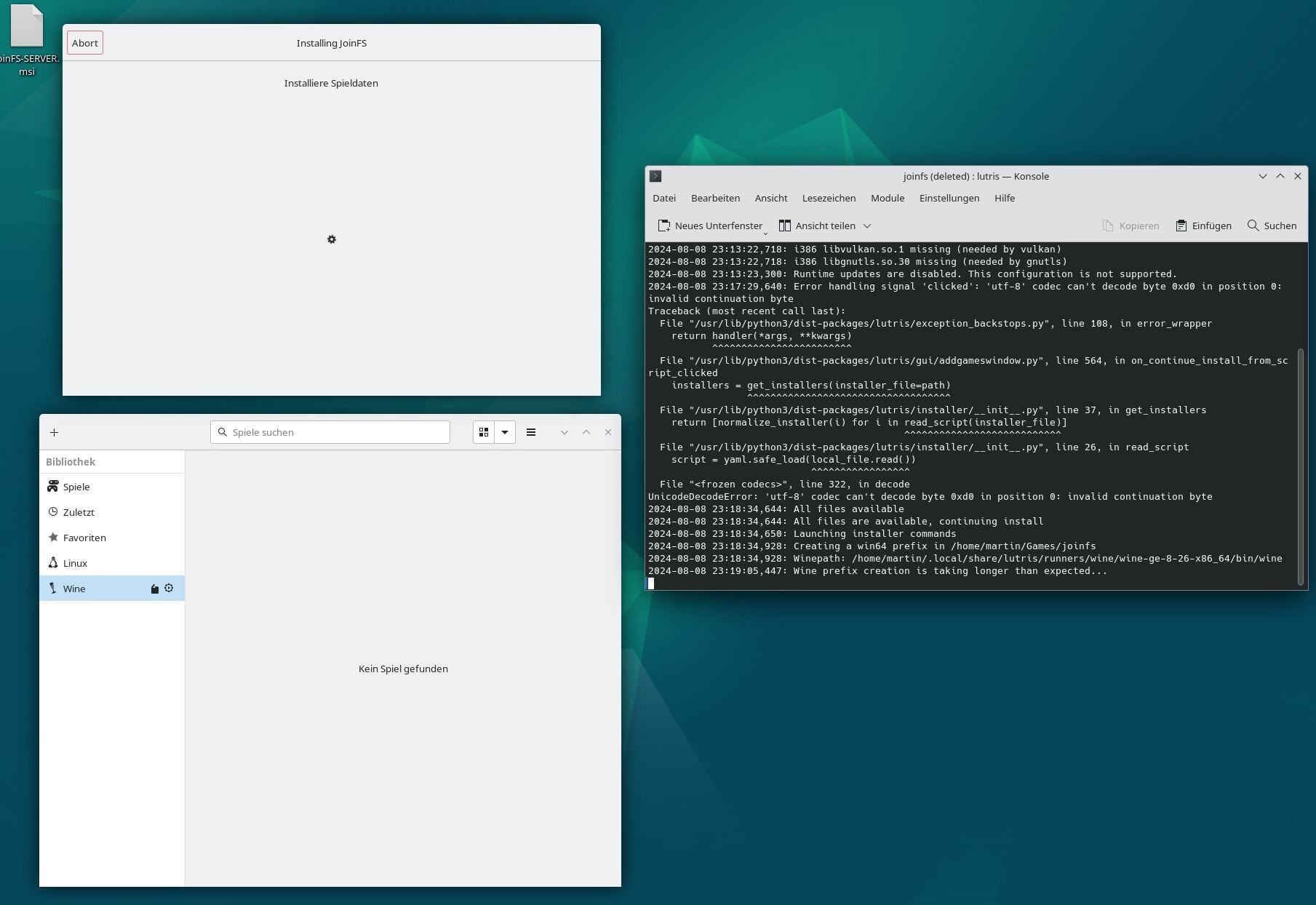The image size is (1316, 905).
Task: Click the Kopieren toolbar button in Konsole
Action: coord(1131,226)
